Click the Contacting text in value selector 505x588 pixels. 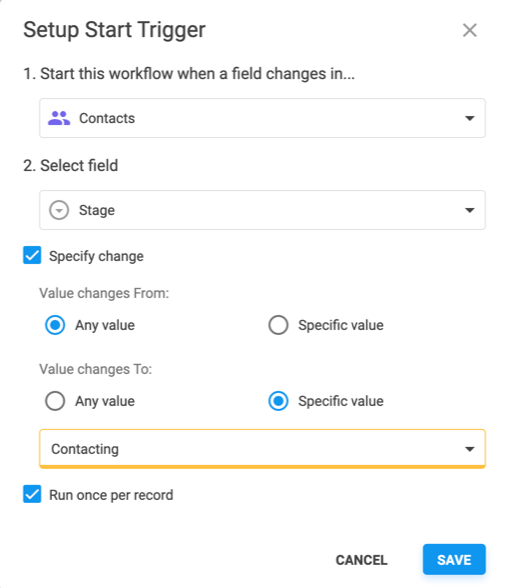coord(85,449)
